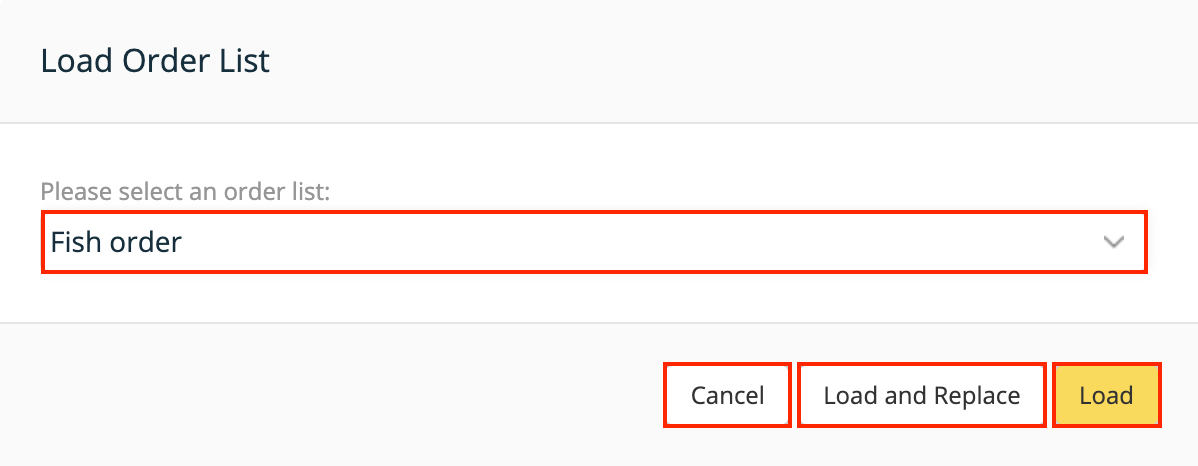Click the 'Fish order' text in the select box
The image size is (1198, 466).
tap(116, 242)
